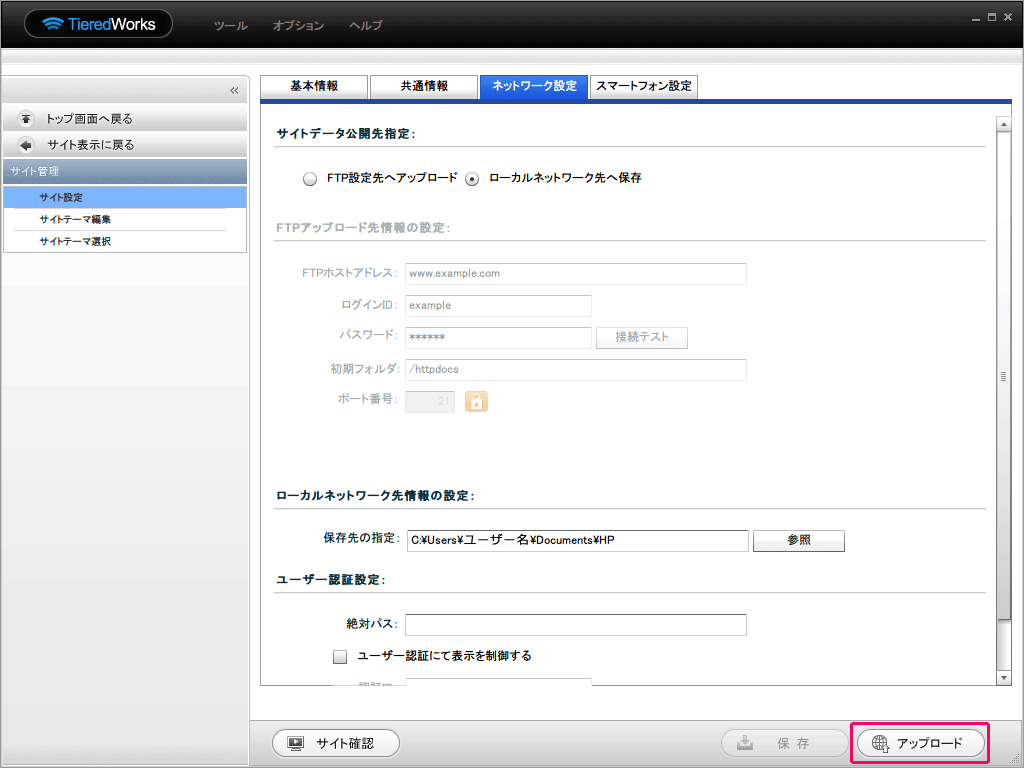The image size is (1024, 768).
Task: Click the monitor icon on サイト確認
Action: (295, 743)
